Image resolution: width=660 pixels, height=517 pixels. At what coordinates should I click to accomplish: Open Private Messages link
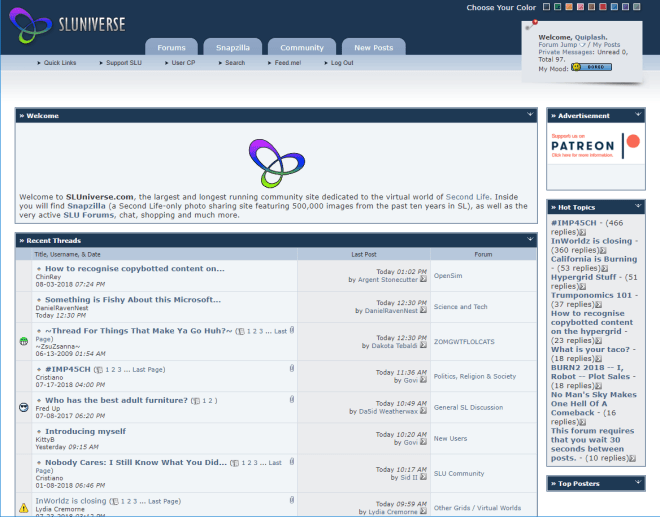[566, 52]
